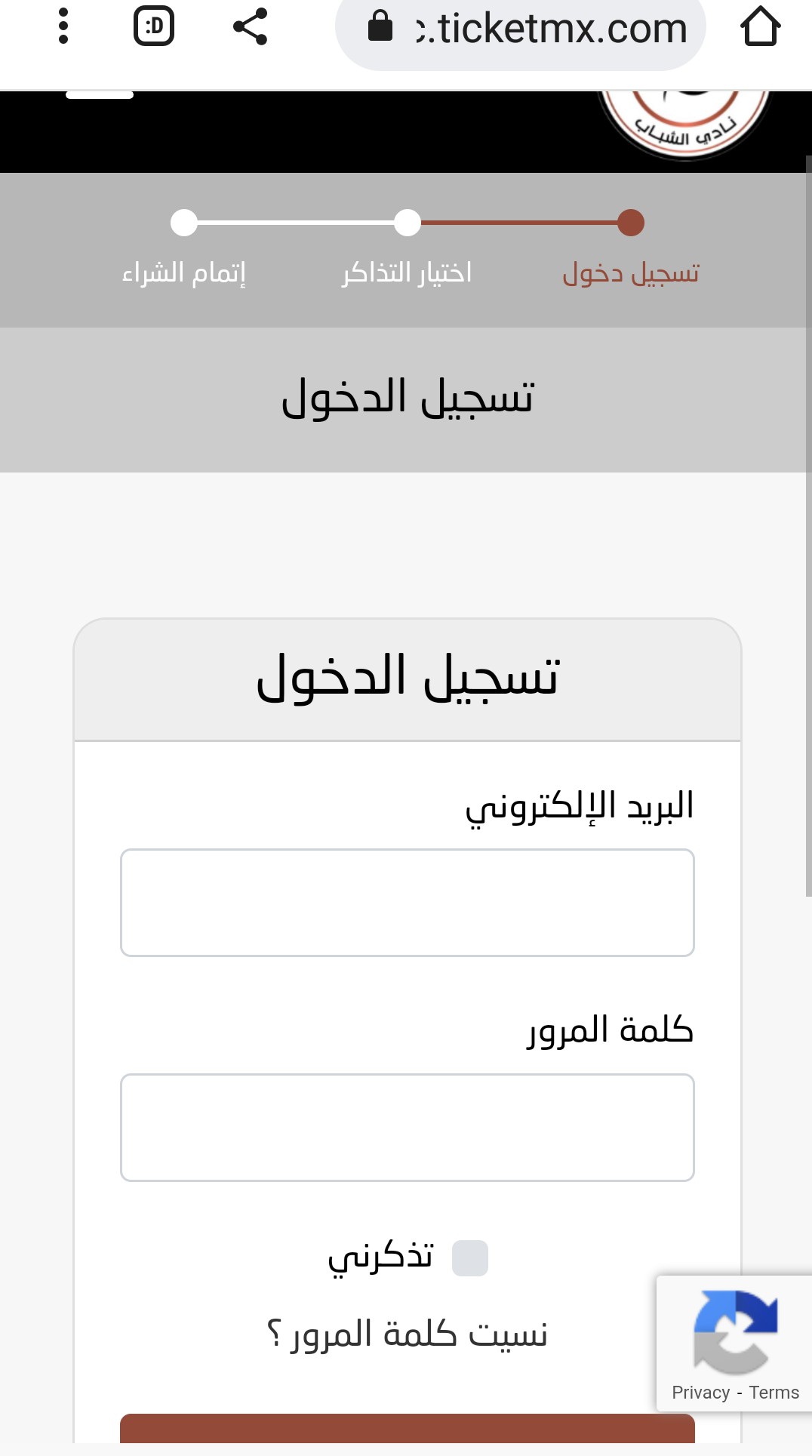This screenshot has width=812, height=1456.
Task: Check the تذكرني remember me checkbox
Action: click(470, 1258)
